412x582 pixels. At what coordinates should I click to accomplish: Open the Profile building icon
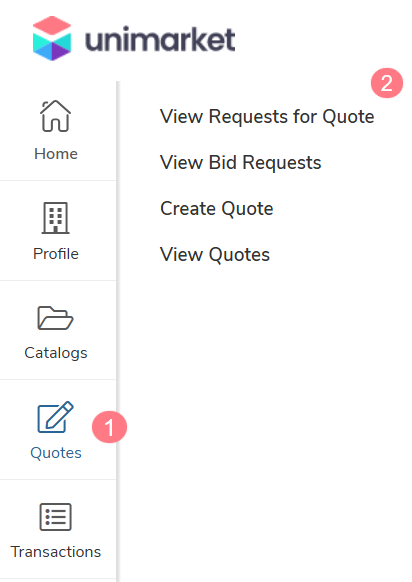[55, 218]
